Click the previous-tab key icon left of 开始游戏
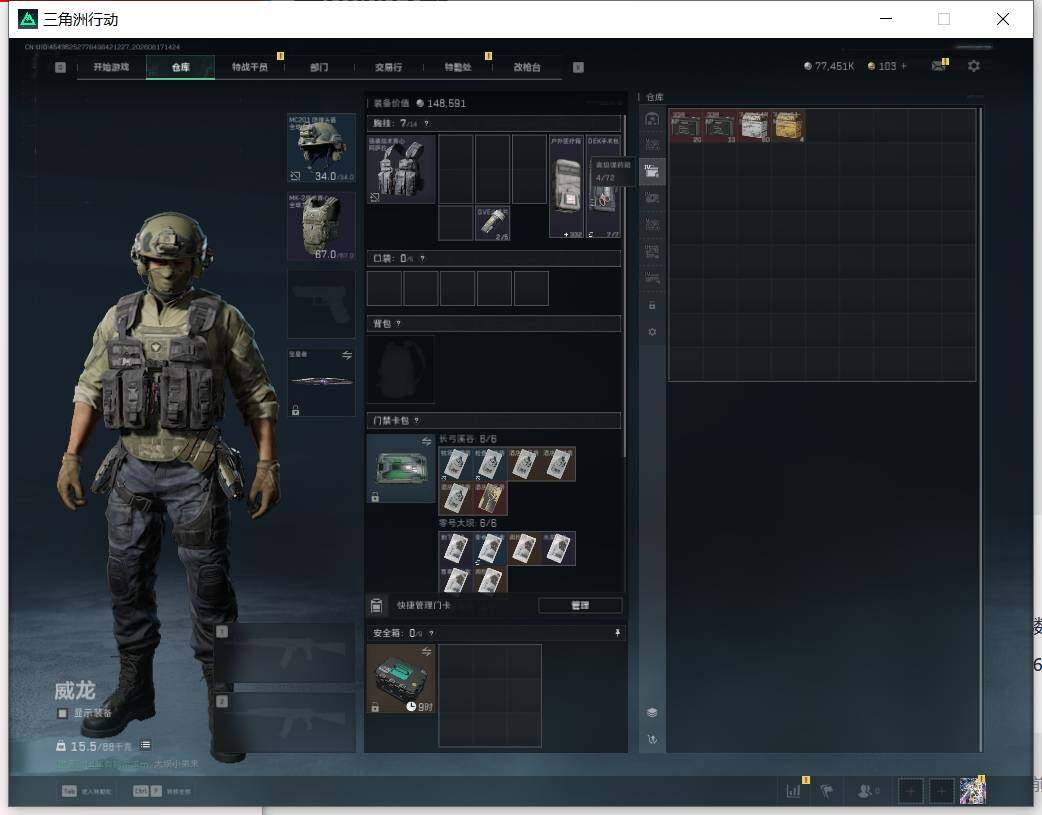 pyautogui.click(x=60, y=67)
